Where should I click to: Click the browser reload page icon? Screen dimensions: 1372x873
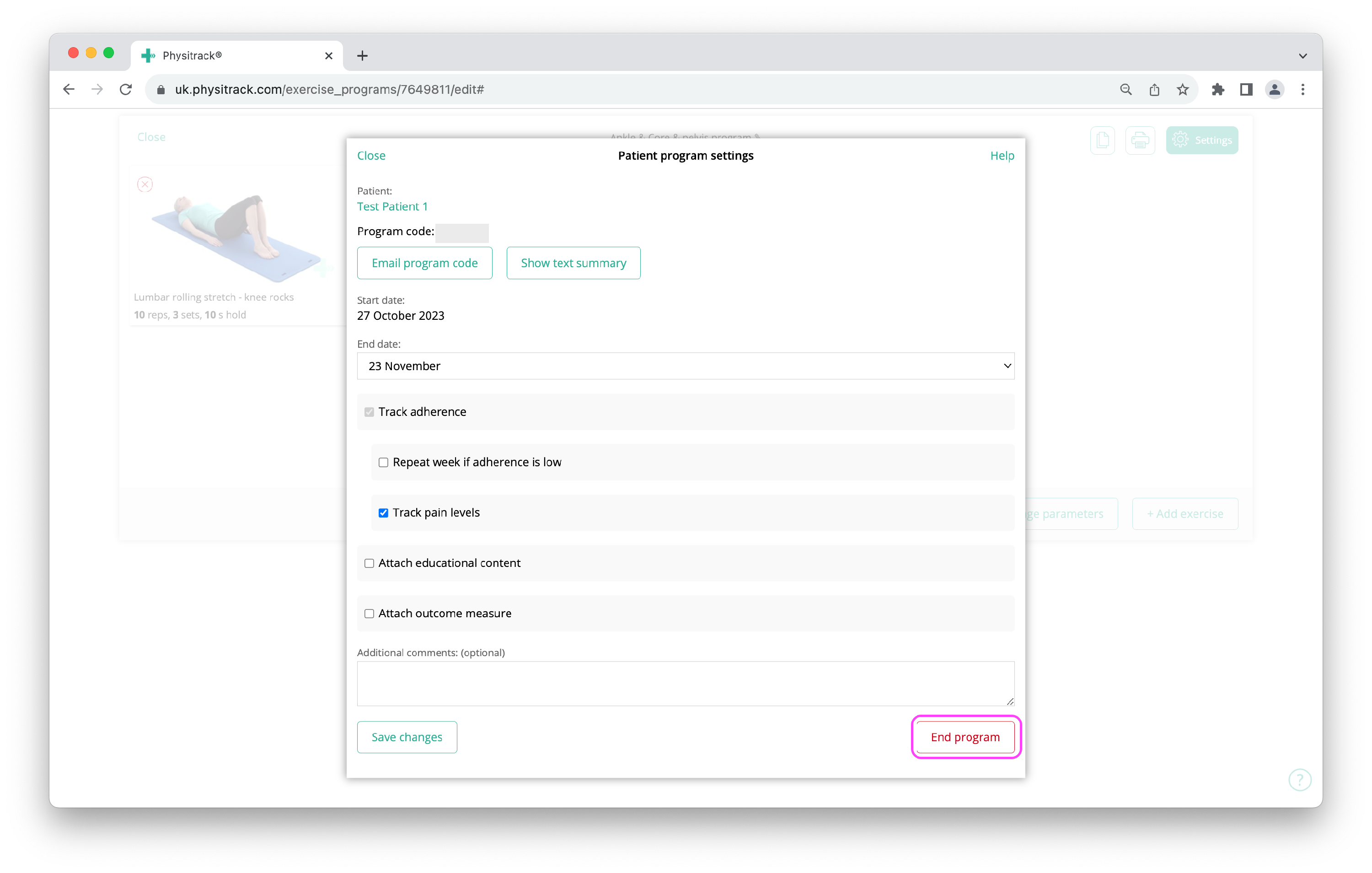pyautogui.click(x=126, y=90)
